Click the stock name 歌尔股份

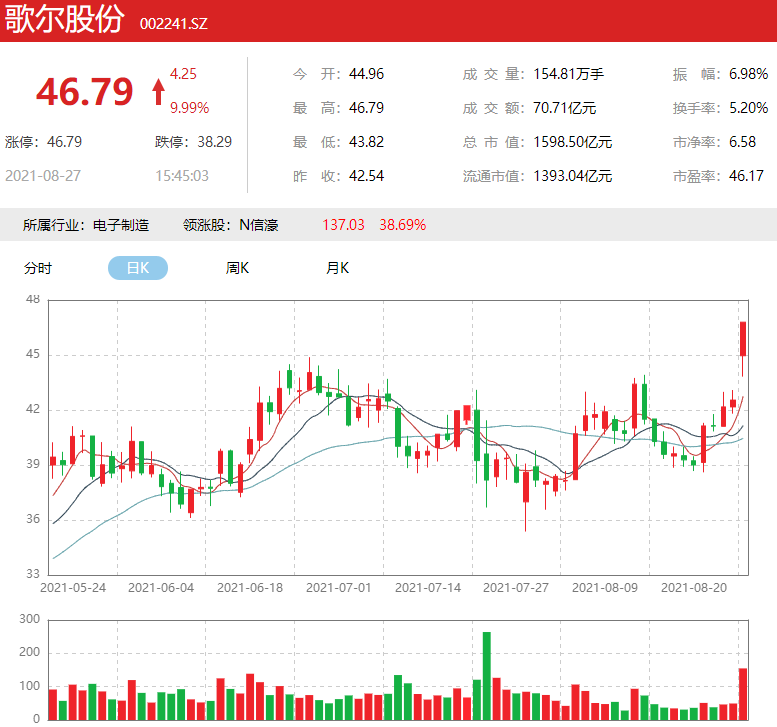pyautogui.click(x=64, y=19)
